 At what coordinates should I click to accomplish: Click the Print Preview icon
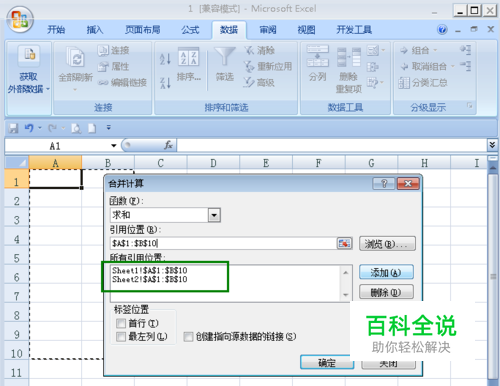[76, 128]
